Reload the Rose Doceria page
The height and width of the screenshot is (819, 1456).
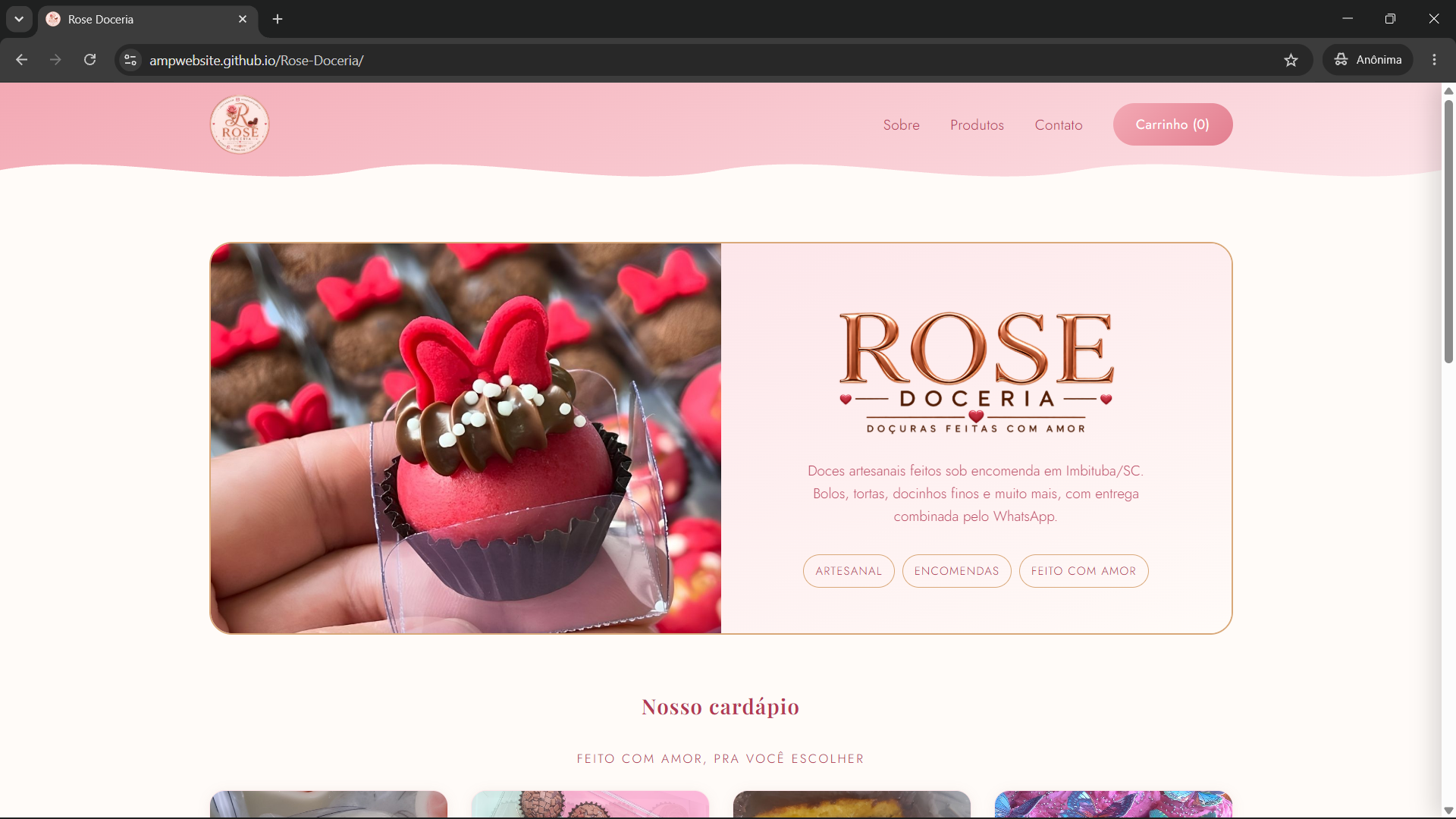pos(89,60)
